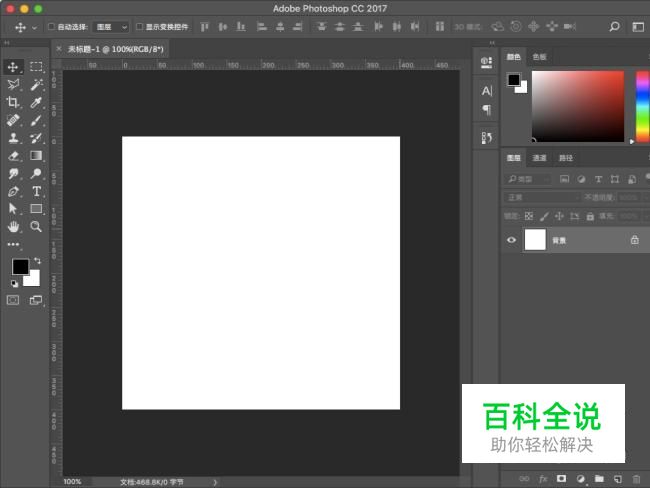Expand the layer filter 类型 dropdown

click(x=530, y=179)
